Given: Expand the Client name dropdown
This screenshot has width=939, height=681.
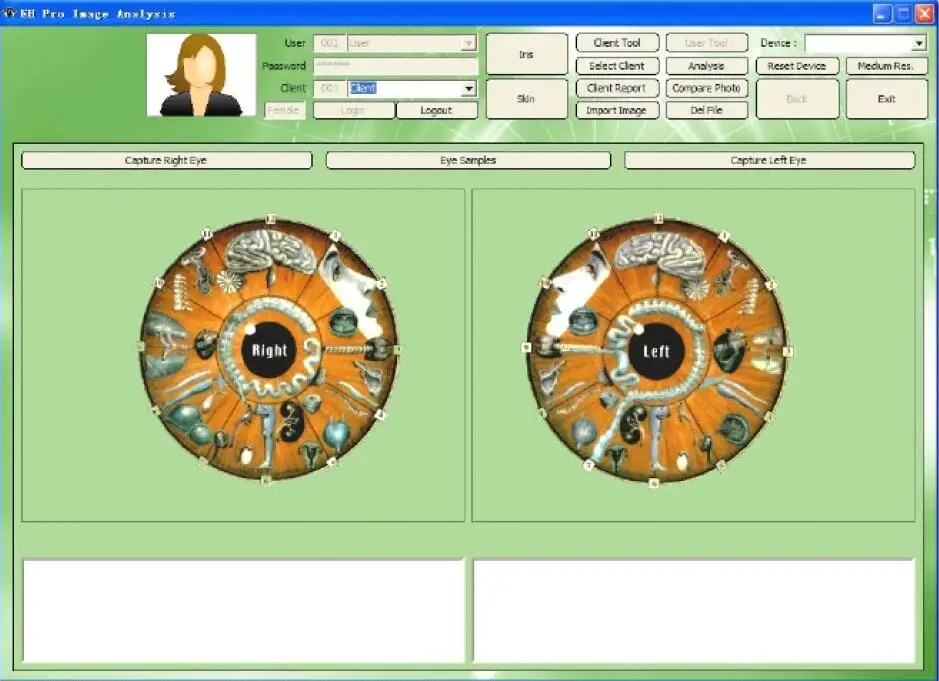Looking at the screenshot, I should click(x=469, y=89).
